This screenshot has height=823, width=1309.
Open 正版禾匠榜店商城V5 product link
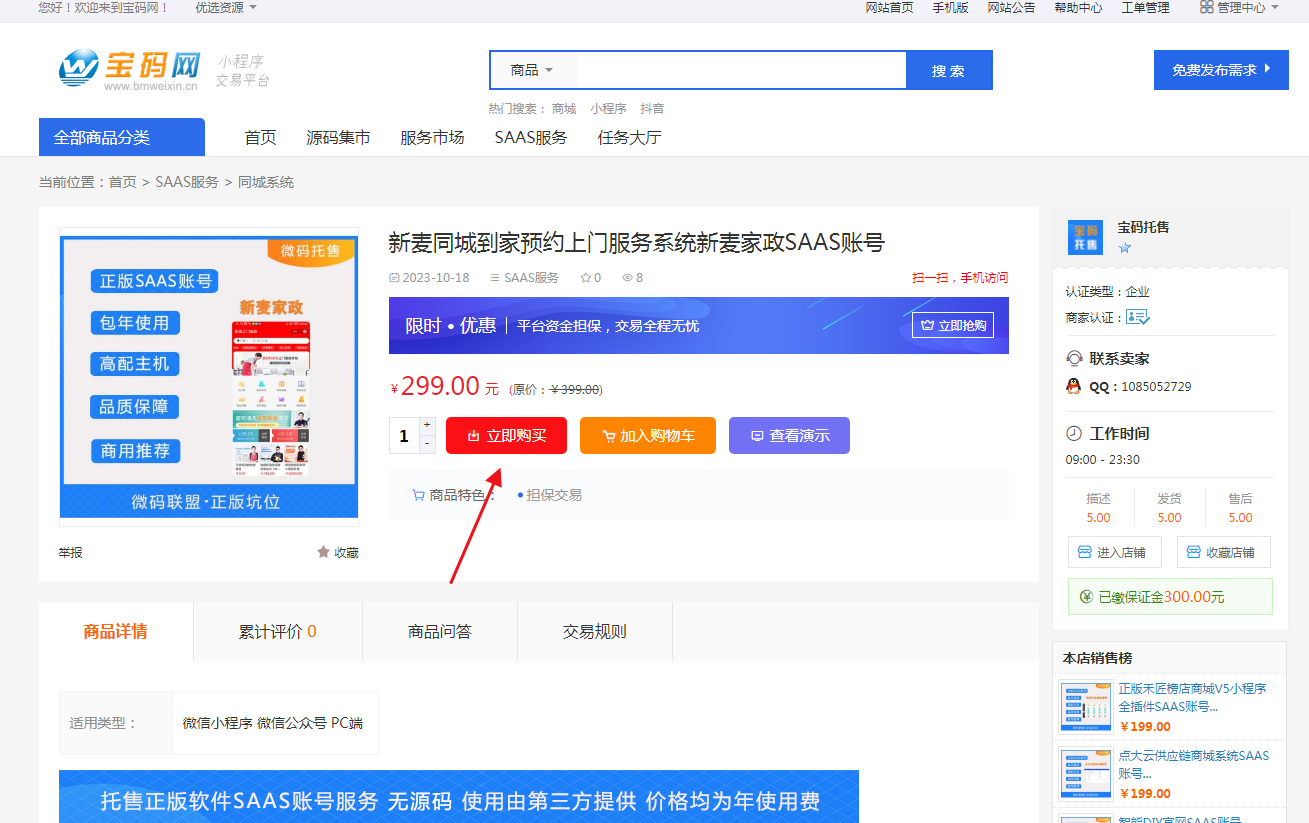click(x=1192, y=697)
